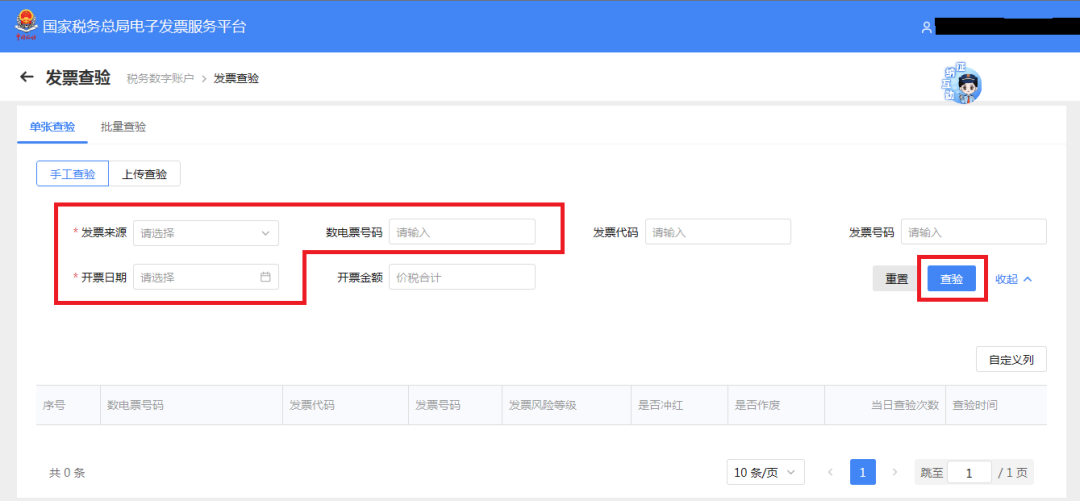Focus the 发票号码 input field
This screenshot has width=1080, height=501.
[x=974, y=232]
